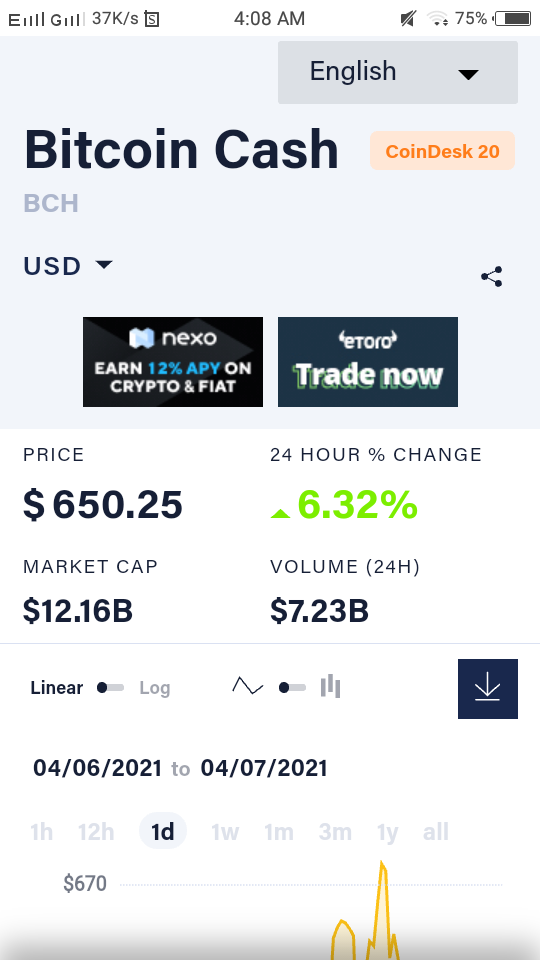Select the line chart icon

click(247, 686)
